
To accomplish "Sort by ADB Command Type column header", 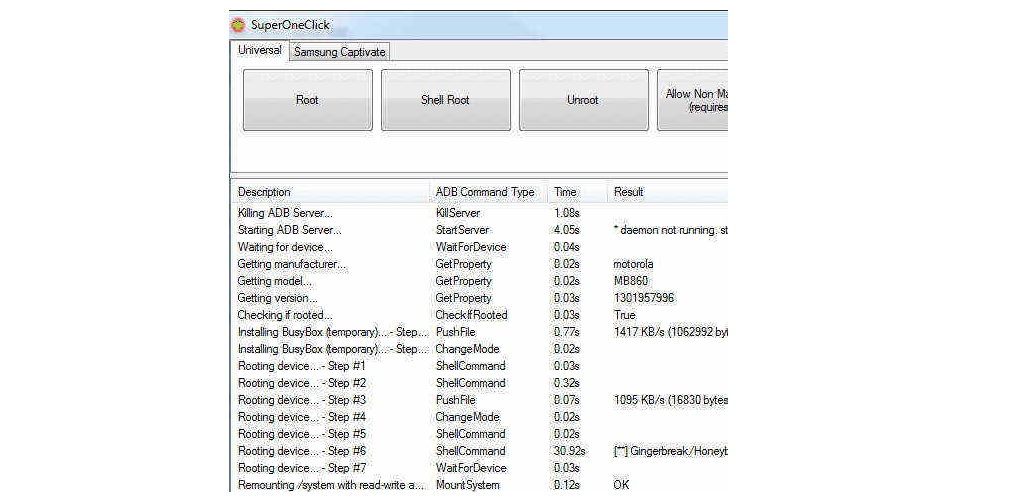I will pos(485,192).
